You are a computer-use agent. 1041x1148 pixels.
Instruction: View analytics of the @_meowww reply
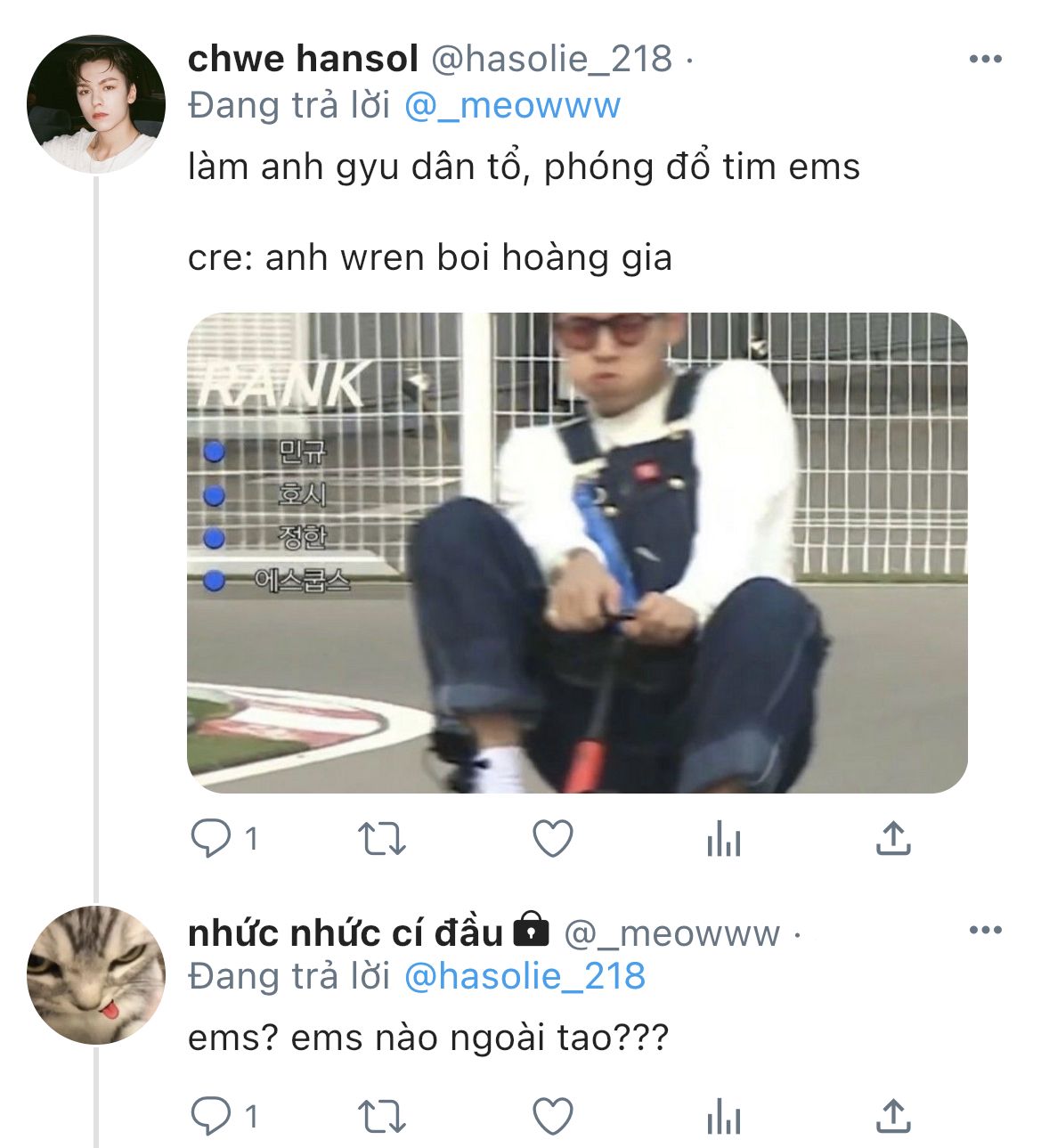pyautogui.click(x=723, y=1117)
